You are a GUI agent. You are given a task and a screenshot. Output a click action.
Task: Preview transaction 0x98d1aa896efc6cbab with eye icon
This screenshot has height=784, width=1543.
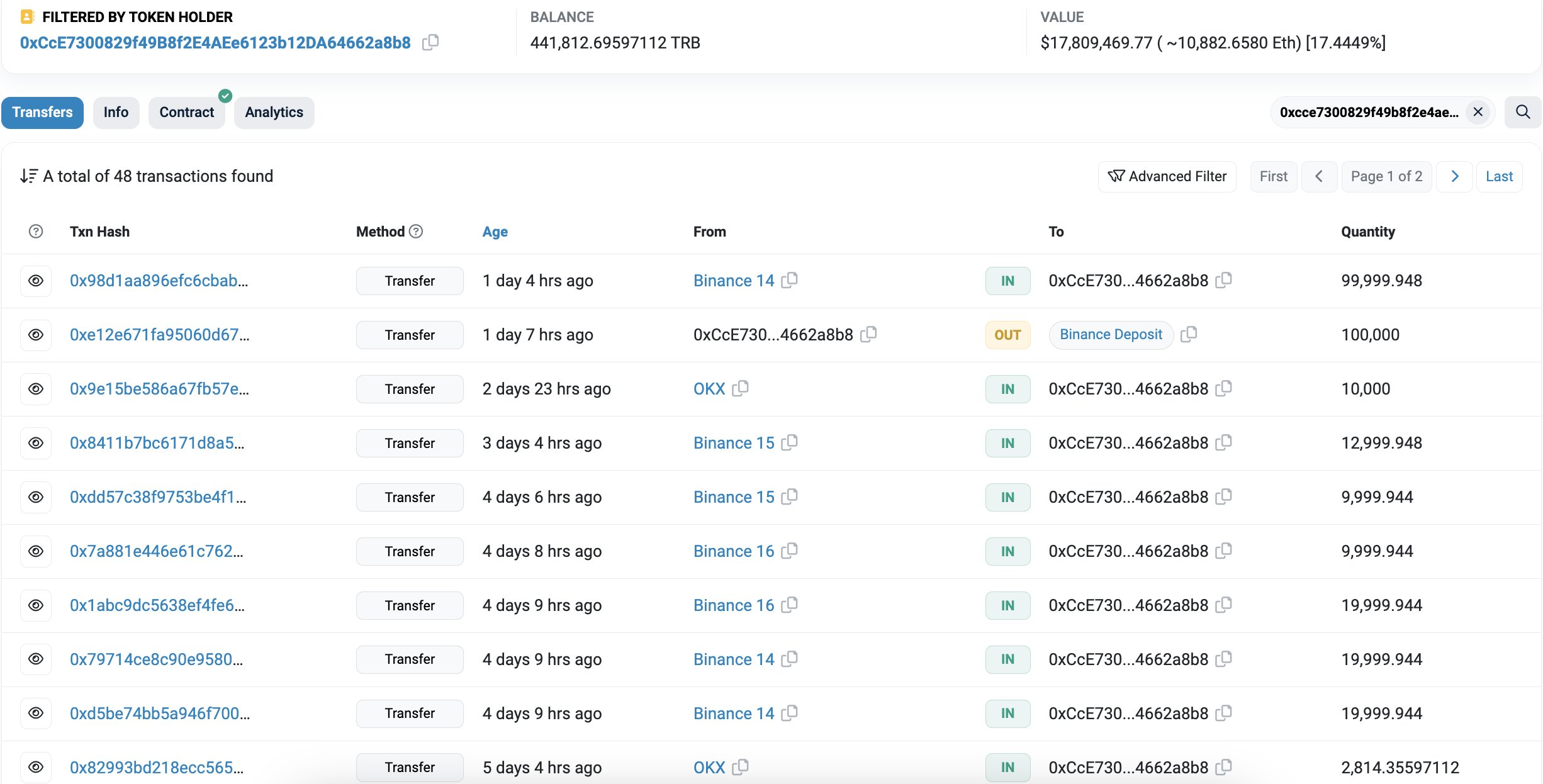[36, 281]
